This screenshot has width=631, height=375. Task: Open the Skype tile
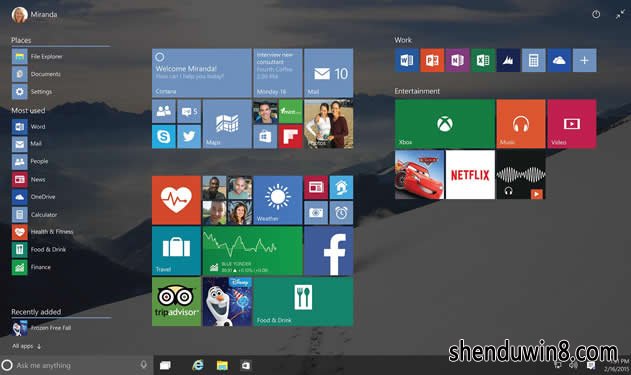164,137
